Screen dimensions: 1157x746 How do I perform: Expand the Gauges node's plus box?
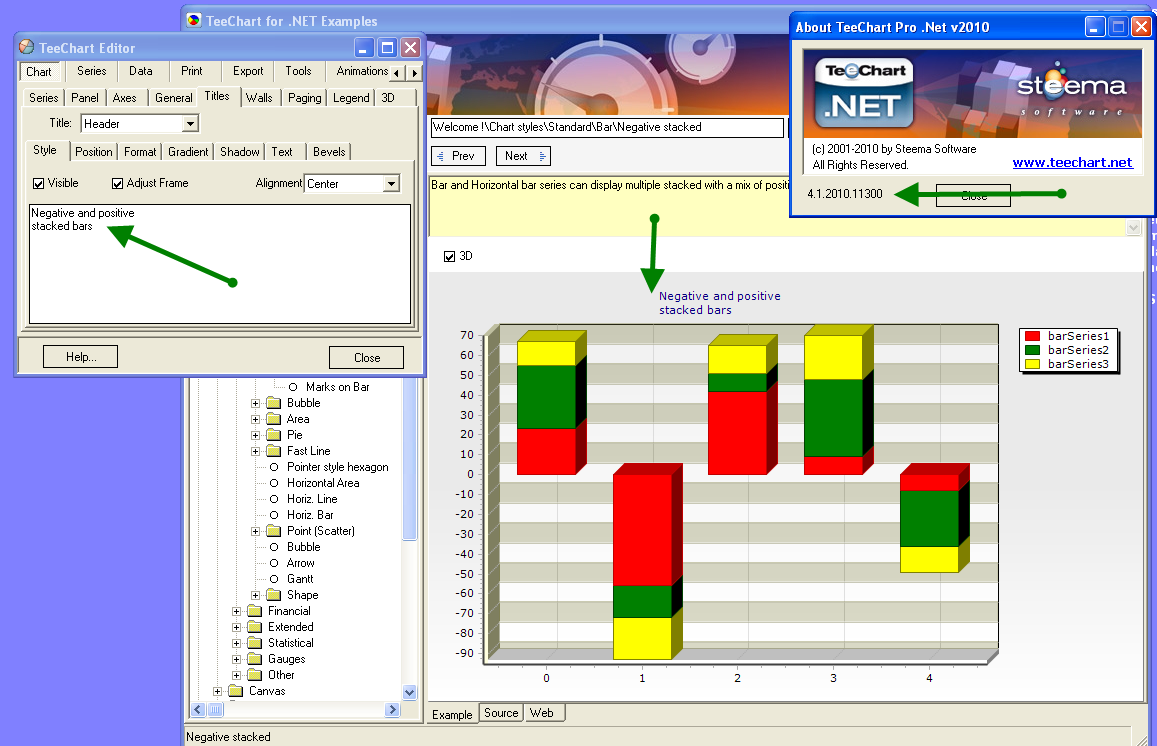tap(236, 660)
